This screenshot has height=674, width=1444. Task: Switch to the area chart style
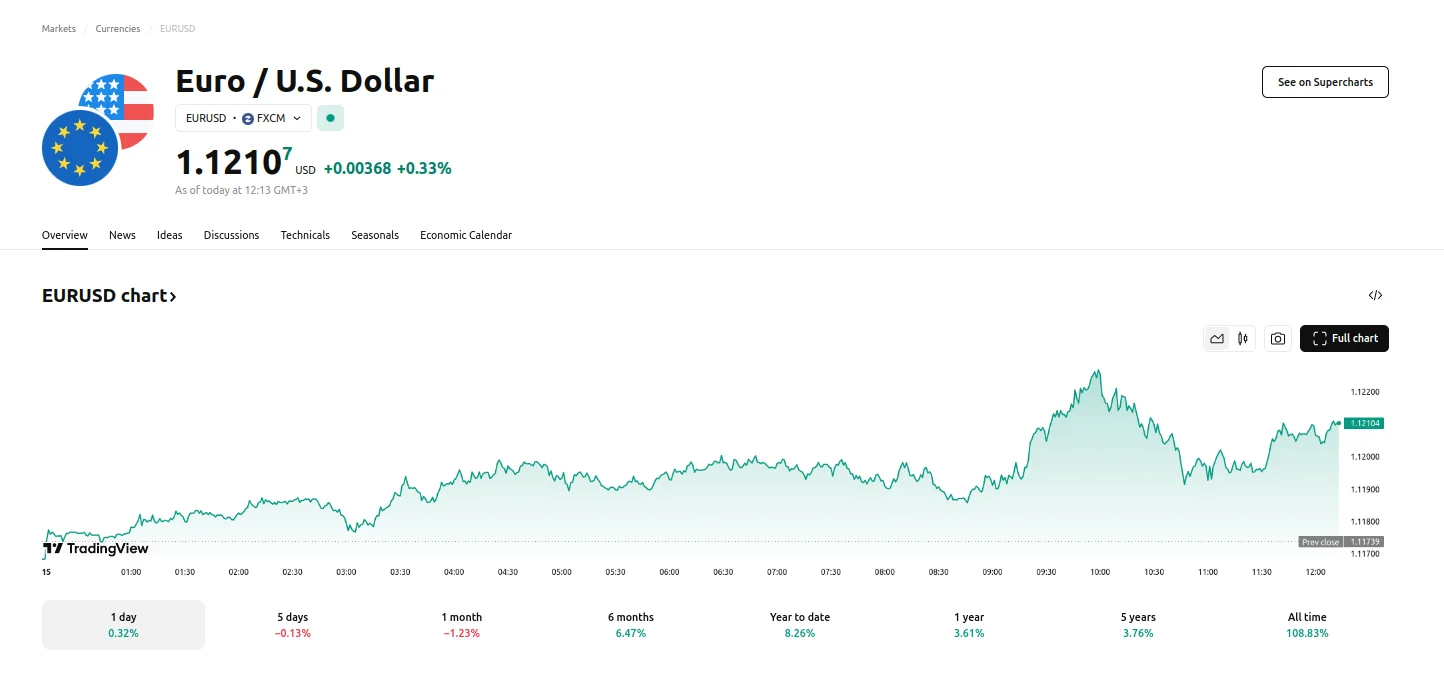[1217, 339]
